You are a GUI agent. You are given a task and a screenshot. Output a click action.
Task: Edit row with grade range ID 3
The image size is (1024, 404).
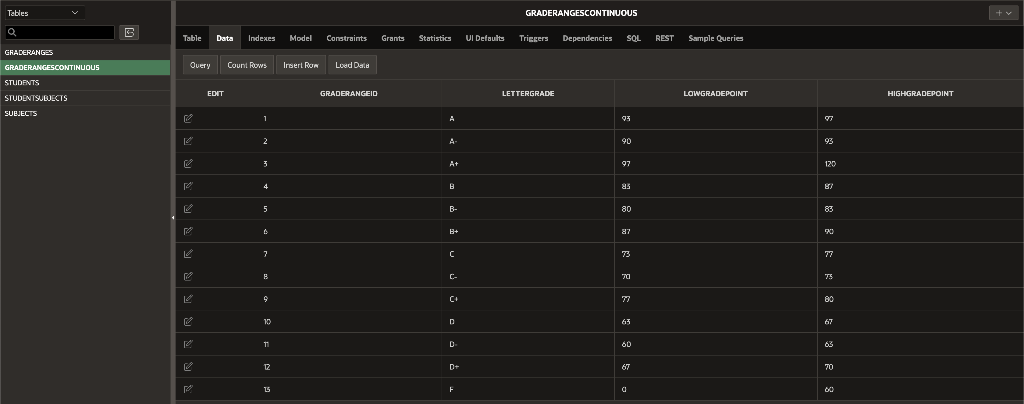pos(189,163)
